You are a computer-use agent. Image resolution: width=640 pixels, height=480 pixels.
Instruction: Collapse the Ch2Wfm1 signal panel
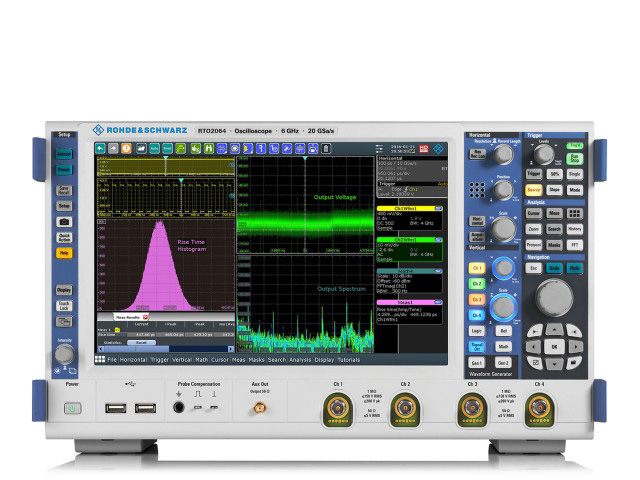(x=441, y=240)
